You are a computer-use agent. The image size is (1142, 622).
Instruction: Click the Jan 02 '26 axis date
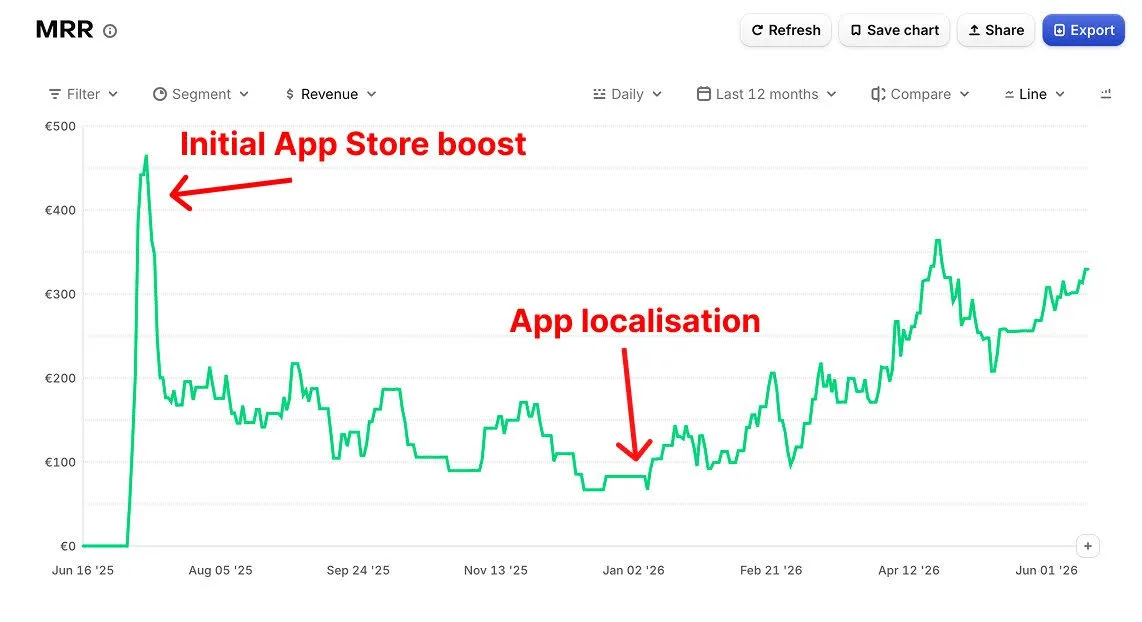coord(634,570)
